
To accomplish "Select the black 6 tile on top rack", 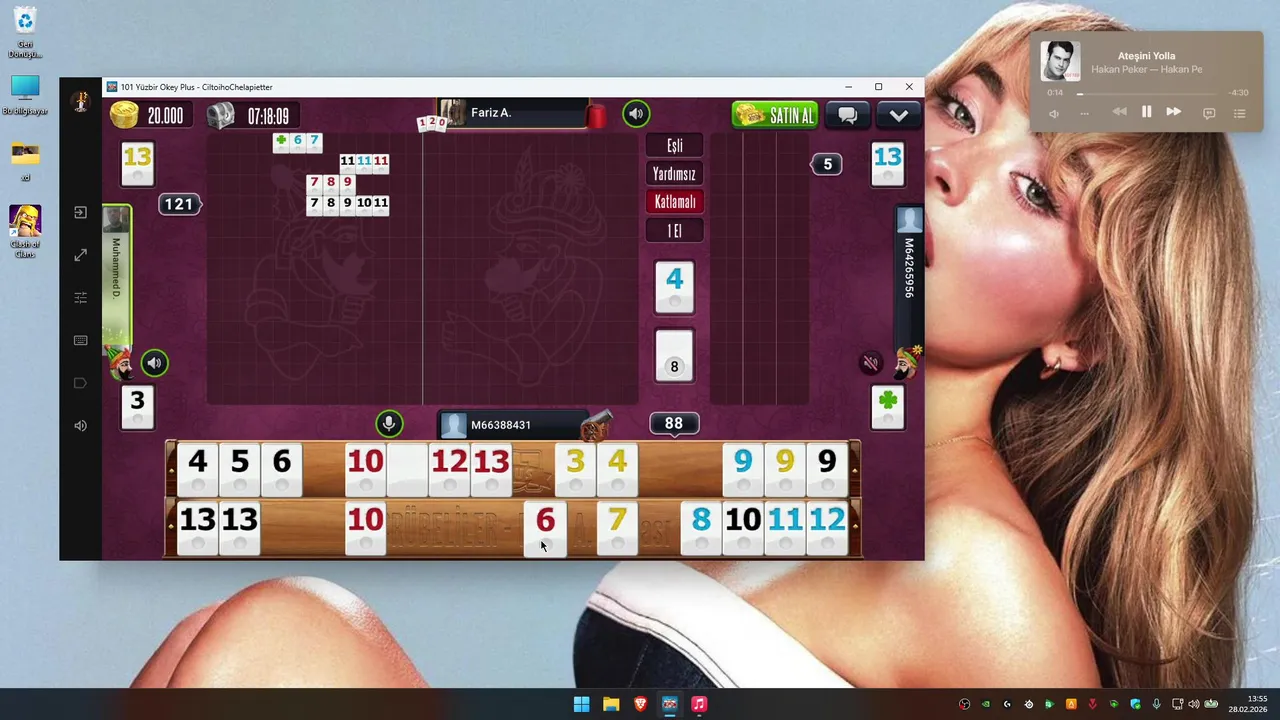I will click(x=282, y=470).
